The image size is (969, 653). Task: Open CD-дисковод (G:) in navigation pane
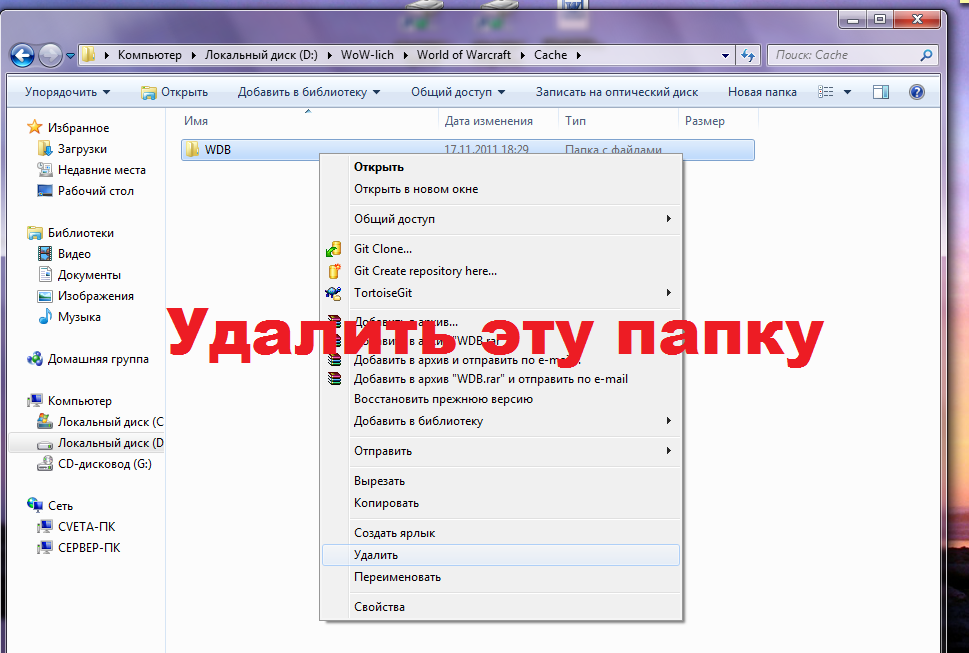click(104, 464)
